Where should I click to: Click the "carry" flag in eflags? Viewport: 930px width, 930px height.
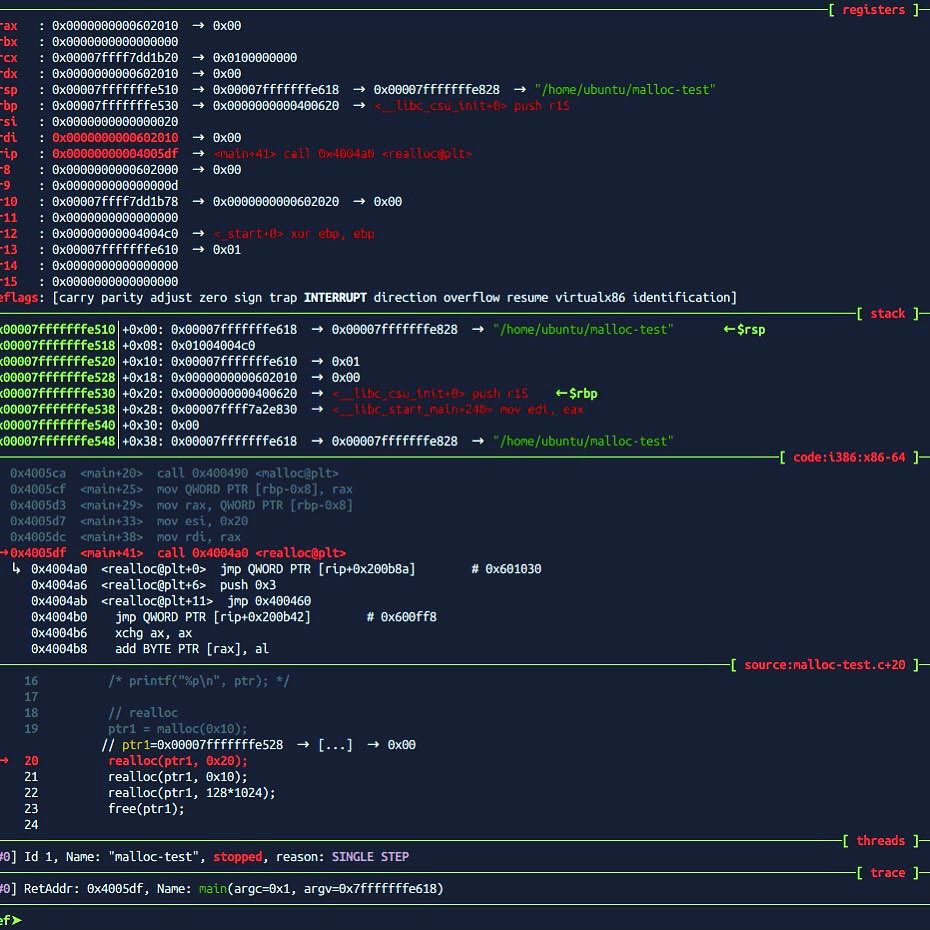coord(77,298)
